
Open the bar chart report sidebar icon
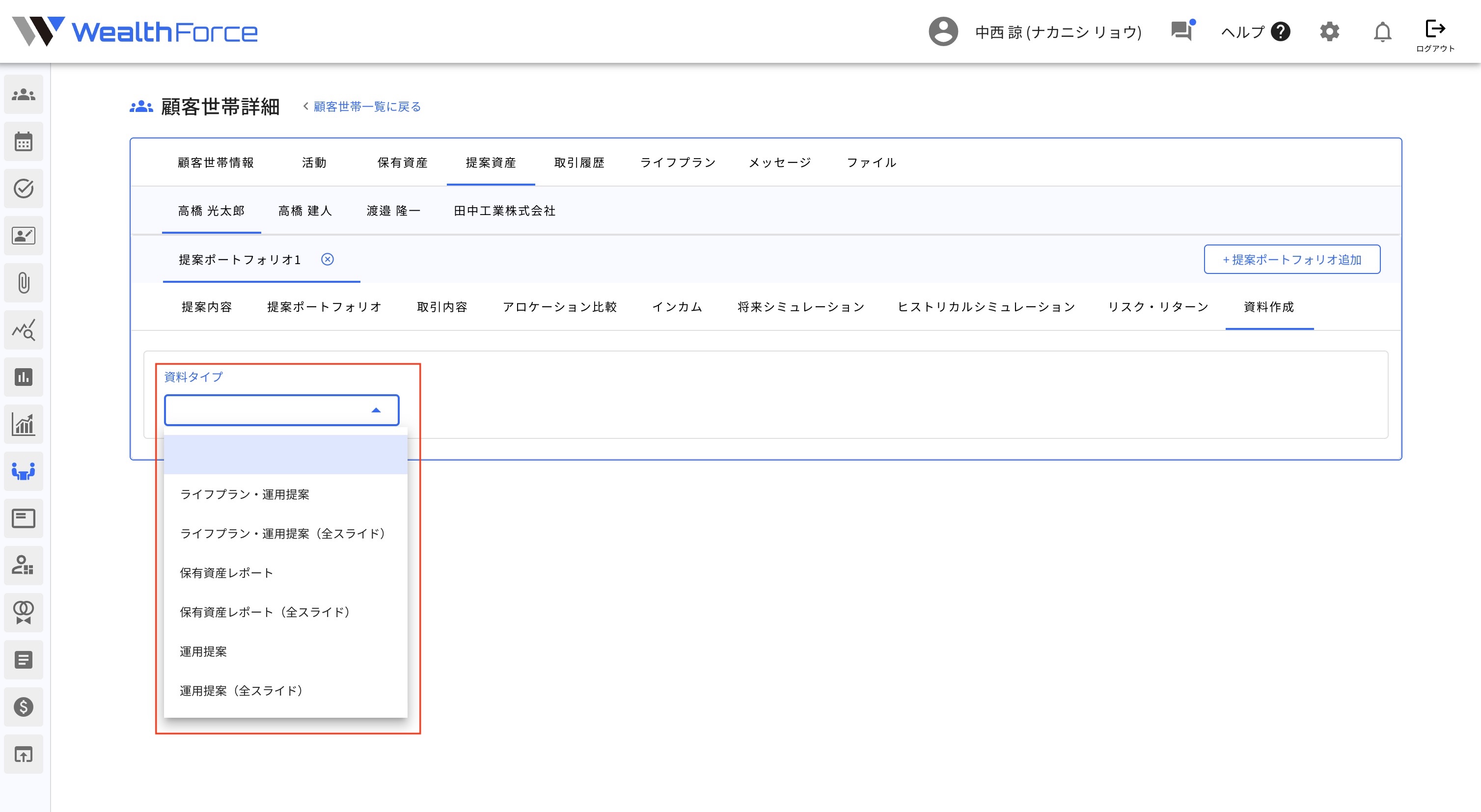click(24, 377)
